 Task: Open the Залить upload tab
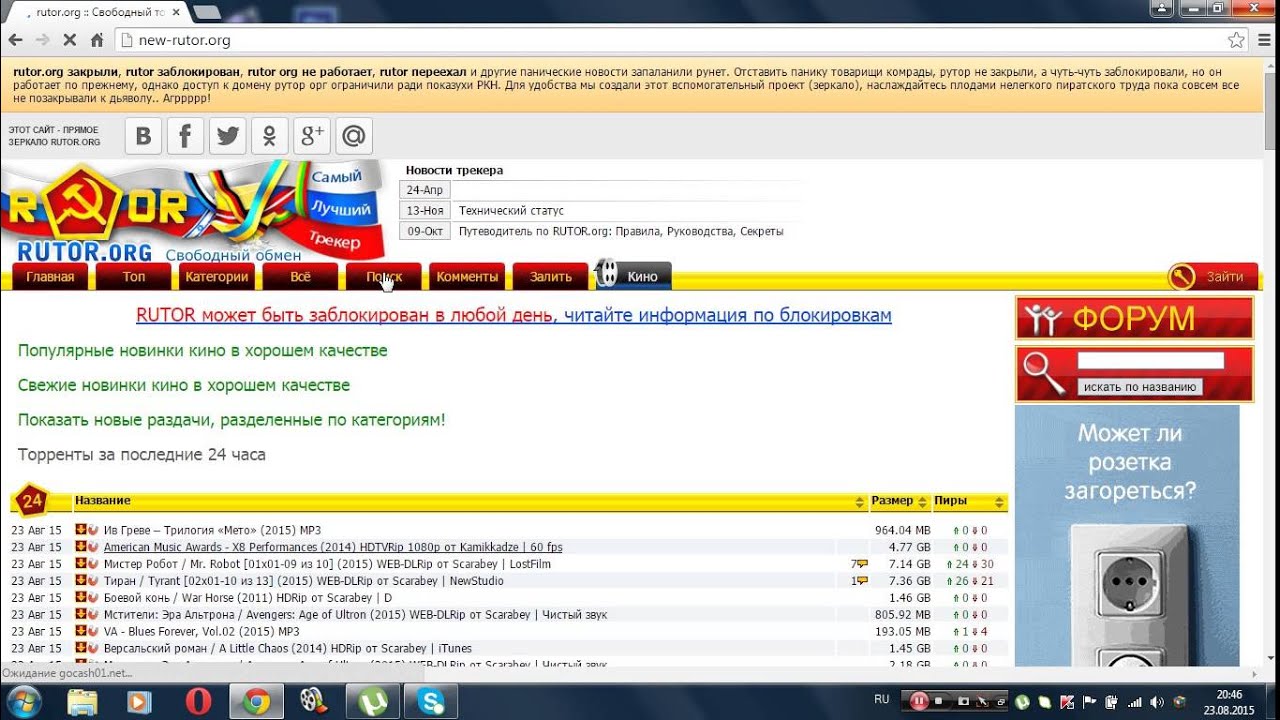[551, 277]
